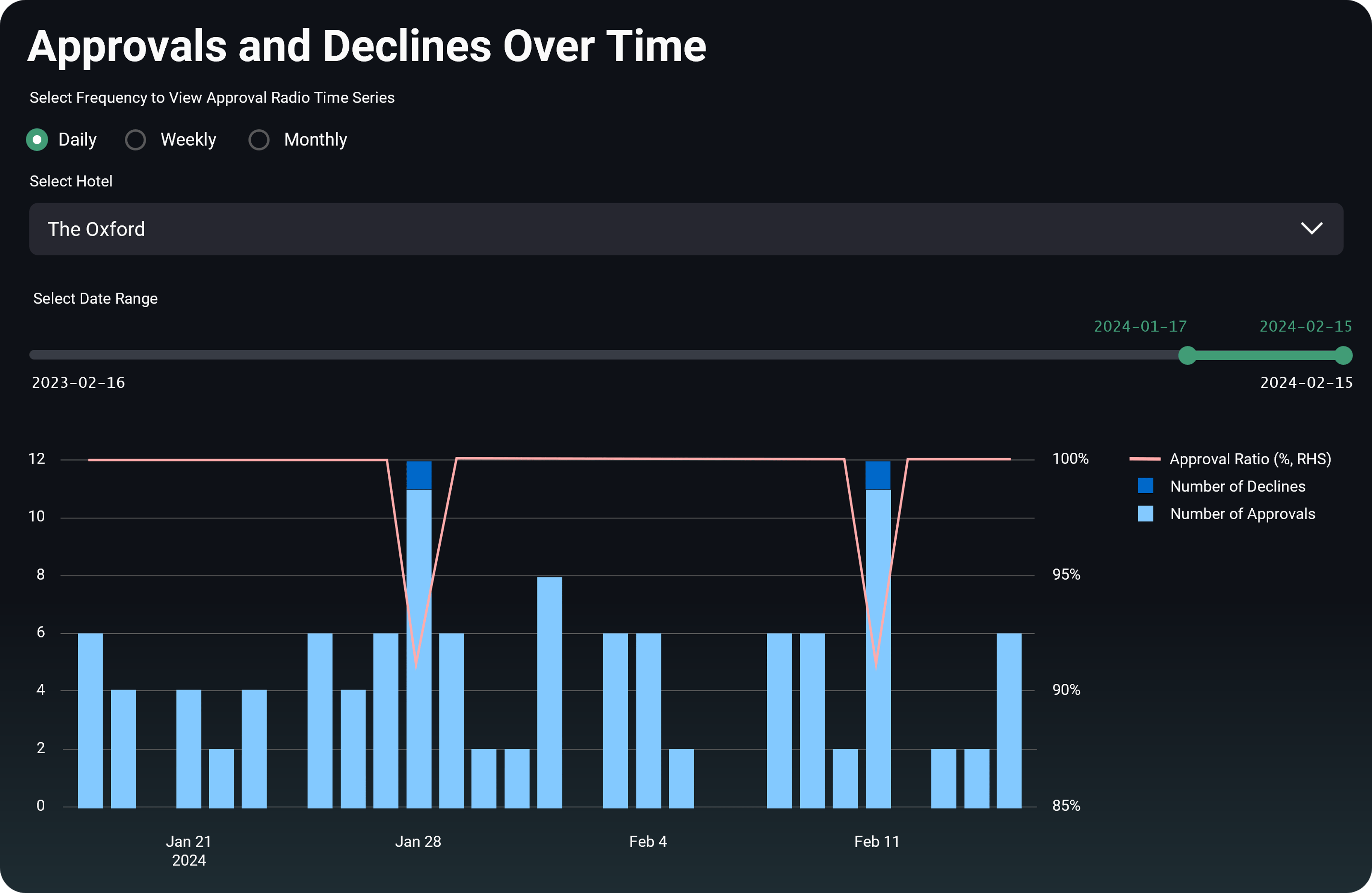Image resolution: width=1372 pixels, height=893 pixels.
Task: Click the date range start slider handle
Action: tap(1187, 355)
